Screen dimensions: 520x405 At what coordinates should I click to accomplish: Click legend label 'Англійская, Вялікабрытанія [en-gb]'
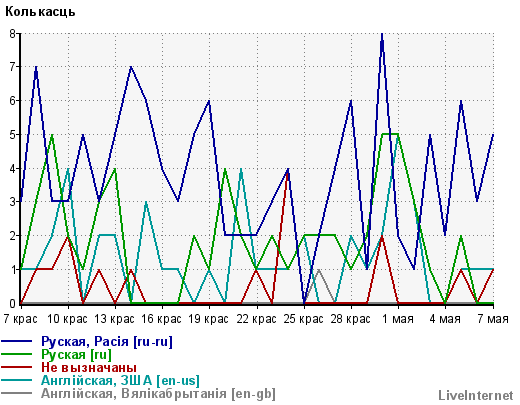(158, 393)
